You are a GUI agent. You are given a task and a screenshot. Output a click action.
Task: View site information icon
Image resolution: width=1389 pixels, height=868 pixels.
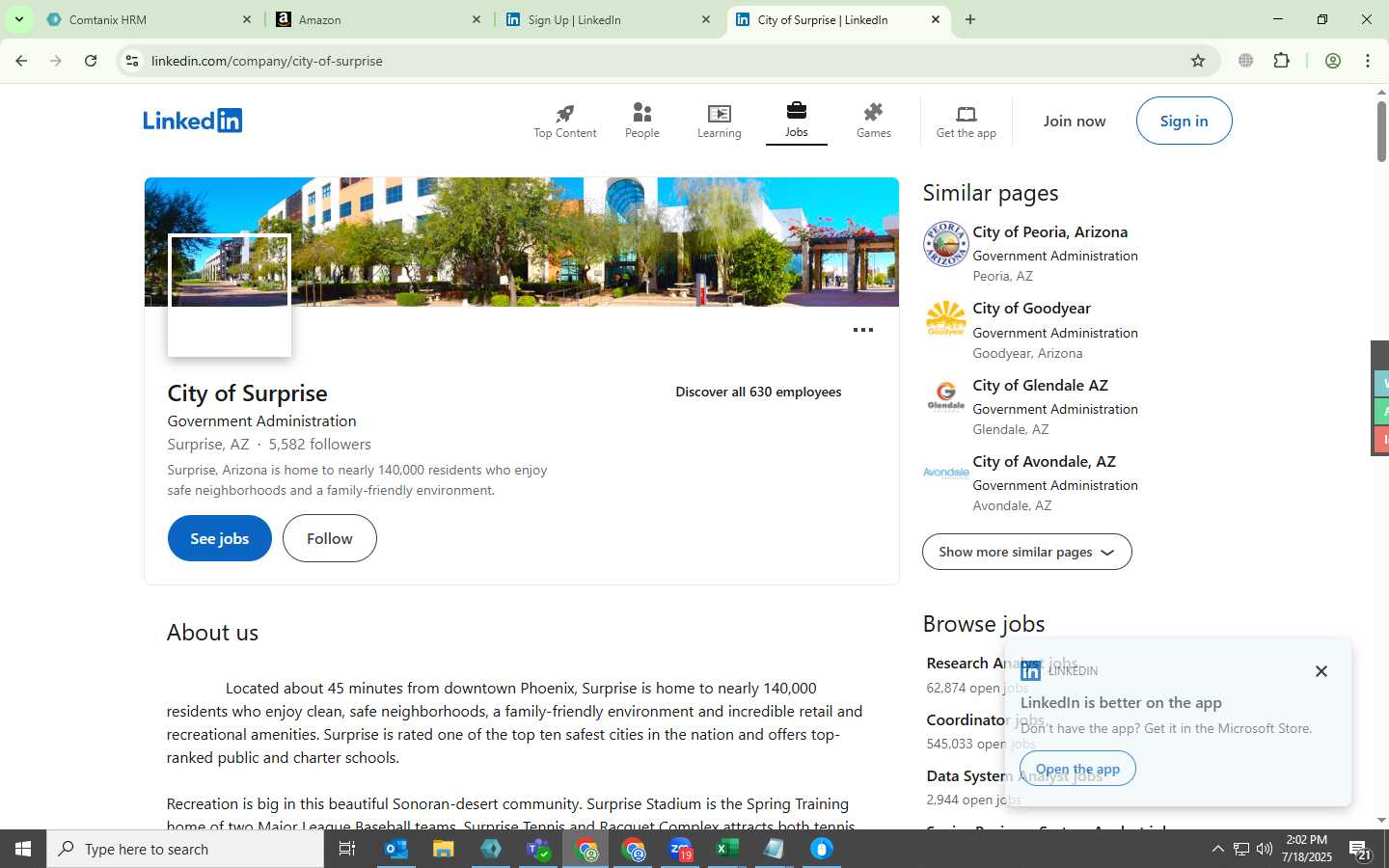click(132, 61)
